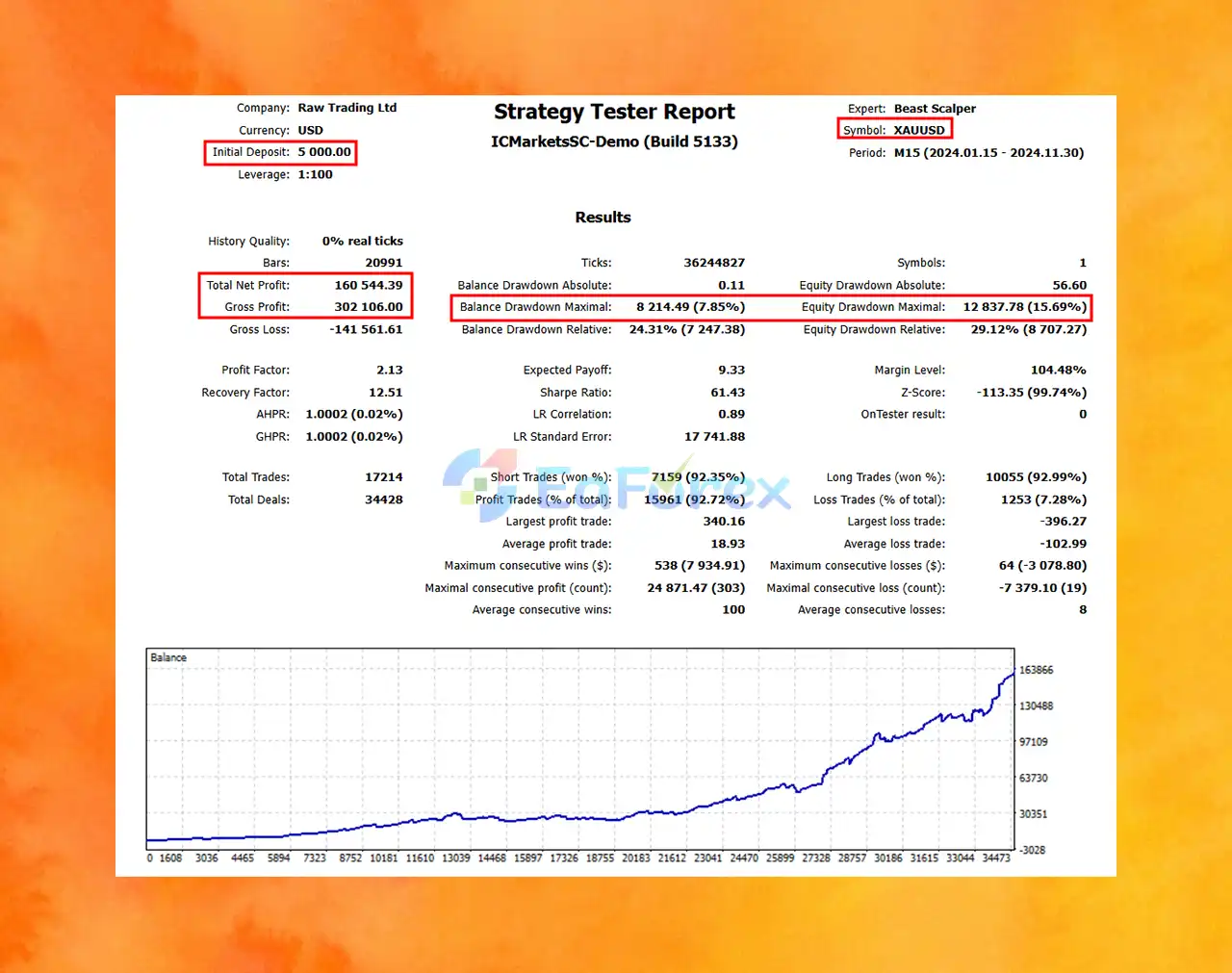This screenshot has height=973, width=1232.
Task: Click the chart x-axis value 1608
Action: coord(170,858)
